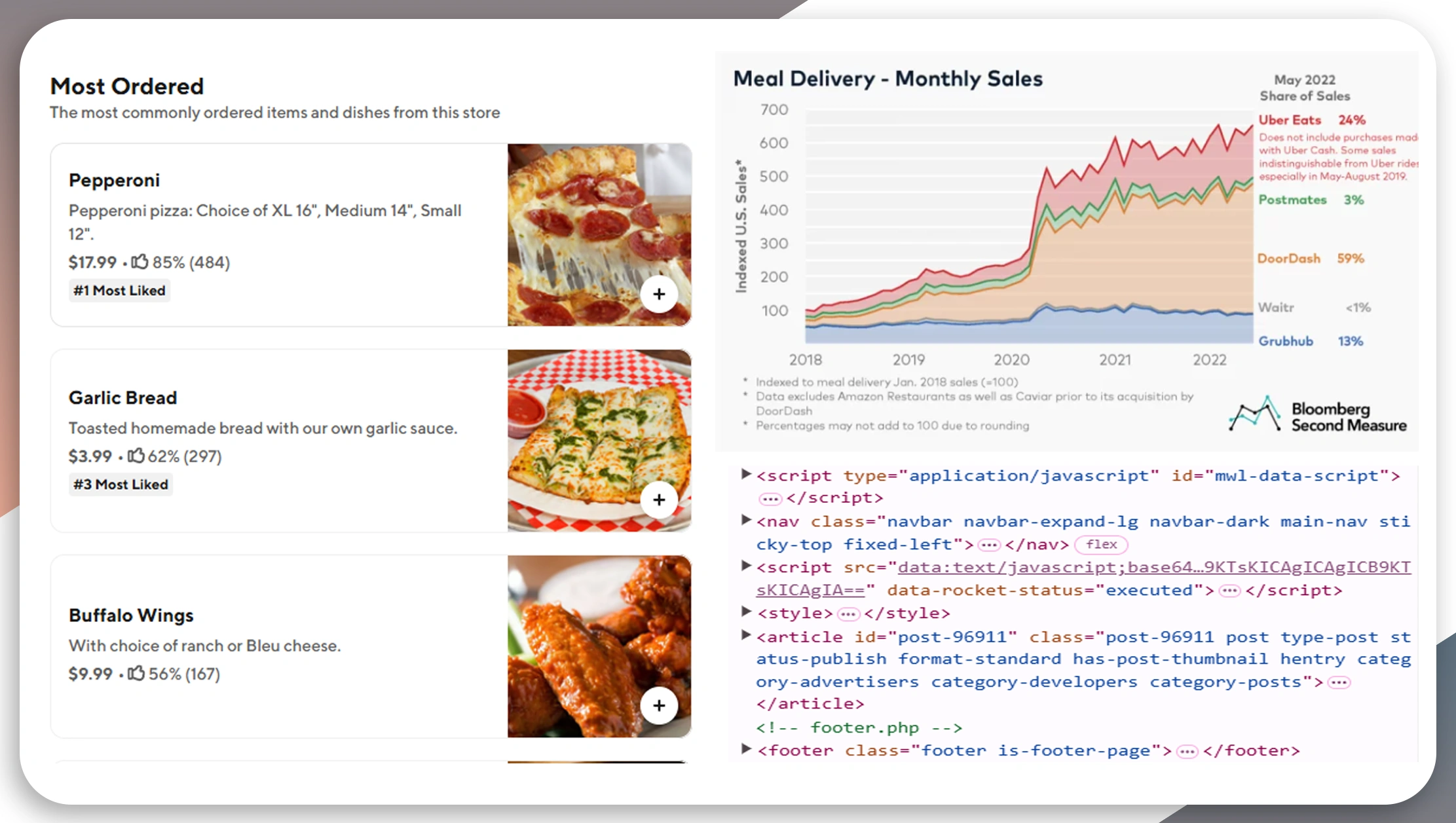Expand the mwl-data-script script node
This screenshot has height=823, width=1456.
pos(745,474)
